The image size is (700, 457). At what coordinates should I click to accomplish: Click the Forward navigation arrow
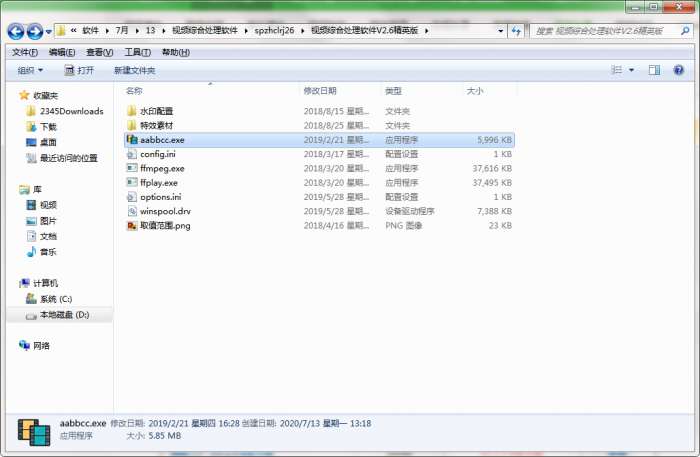[x=35, y=31]
